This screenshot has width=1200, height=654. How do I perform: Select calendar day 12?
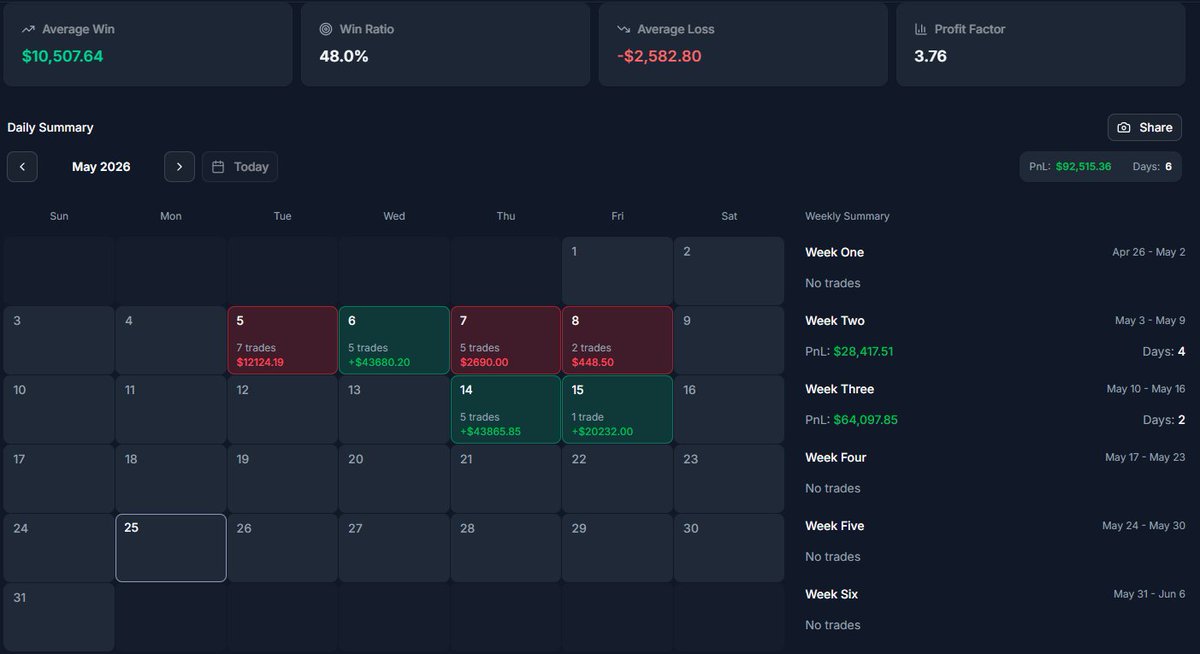[282, 409]
